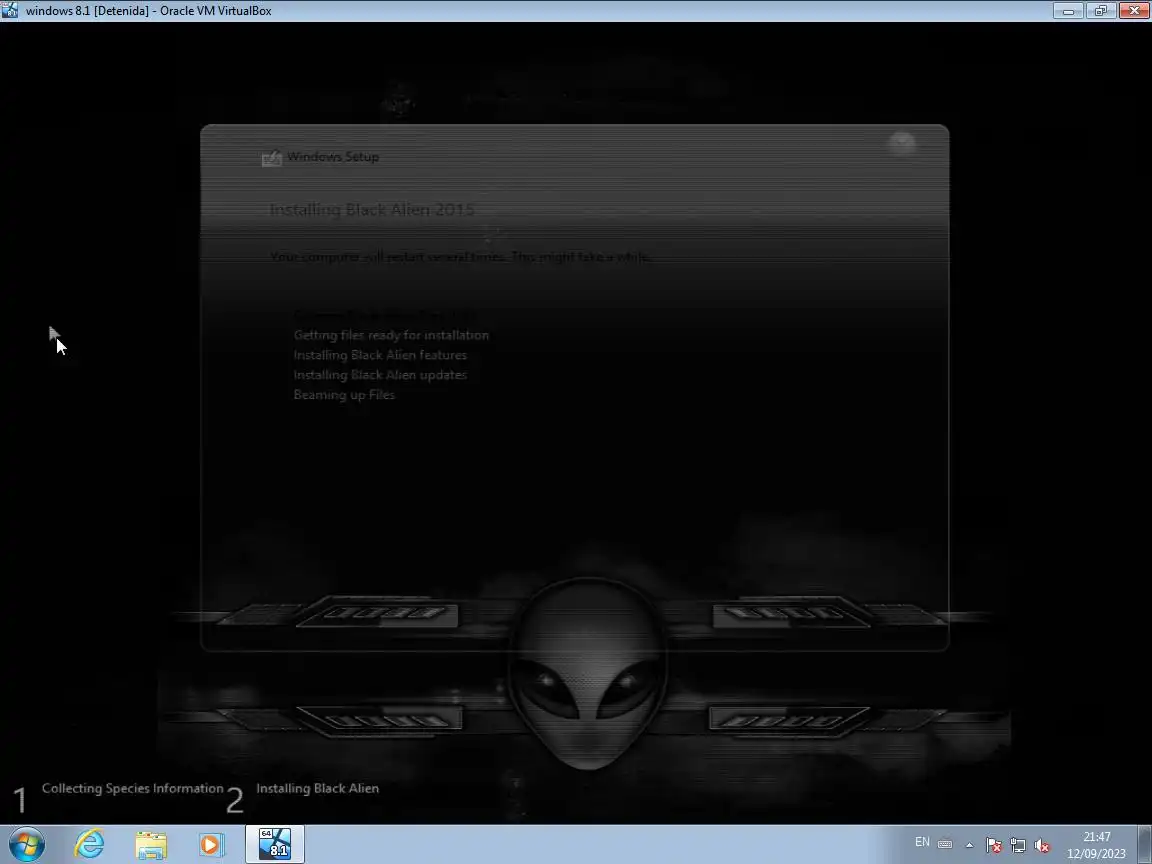Launch Internet Explorer from the taskbar

pos(89,844)
